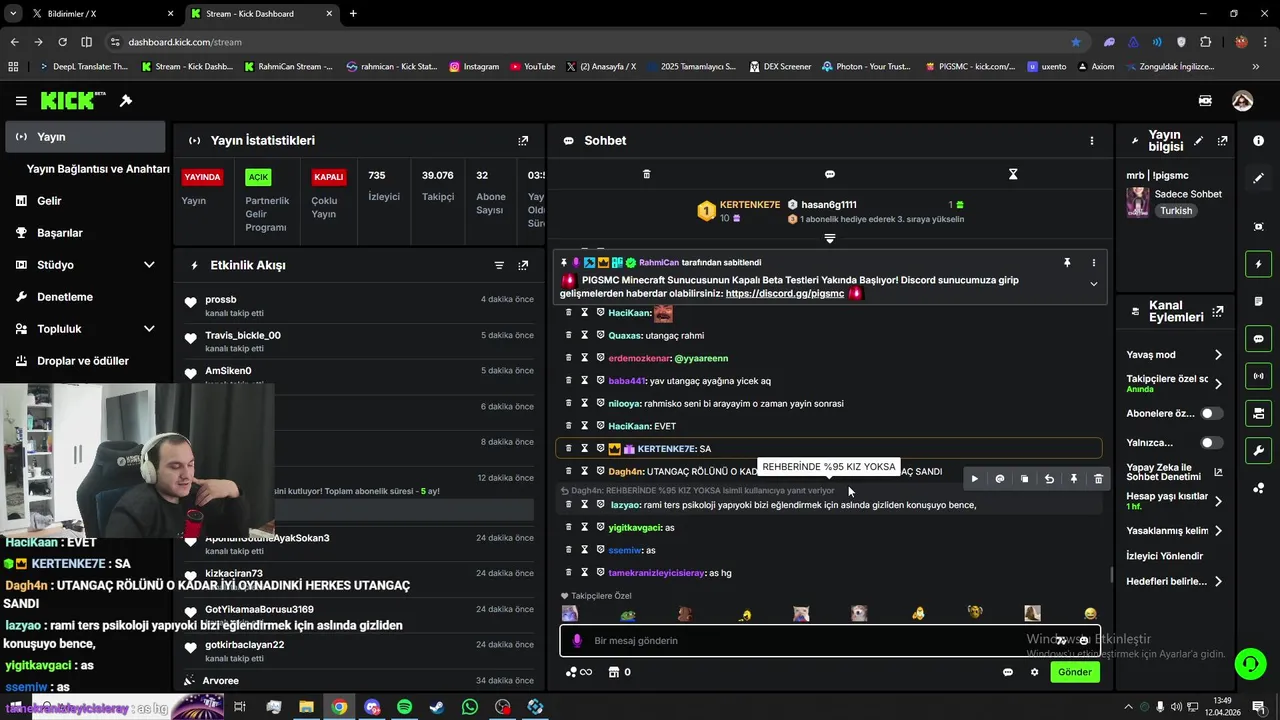Viewport: 1280px width, 720px height.
Task: Toggle the broadcast signal icon in right sidebar
Action: (x=1258, y=376)
